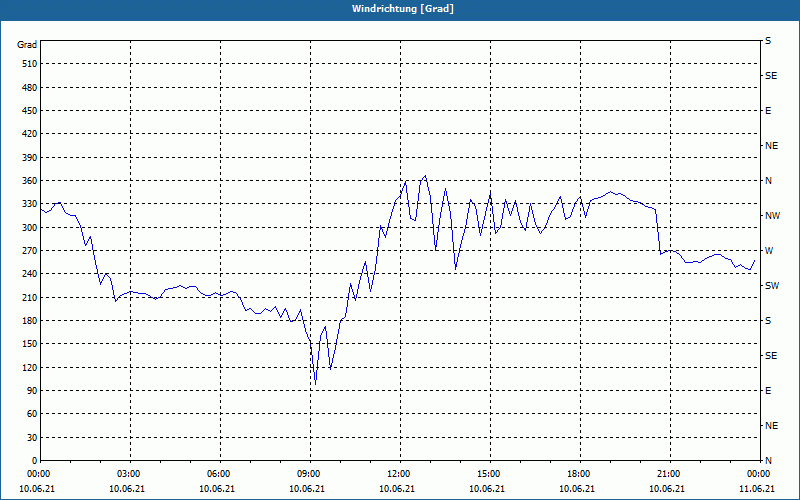The image size is (800, 500).
Task: Pick the 03:00 time label
Action: tap(130, 474)
